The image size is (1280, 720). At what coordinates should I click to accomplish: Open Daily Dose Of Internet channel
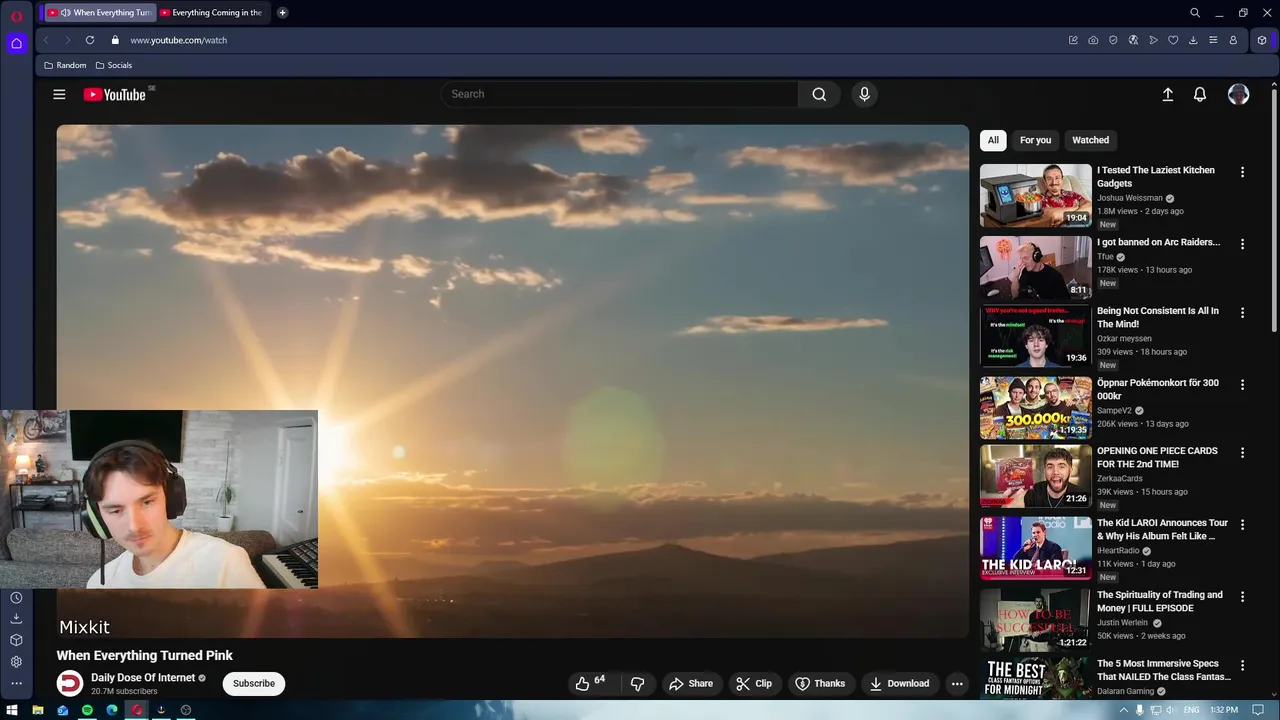pyautogui.click(x=142, y=678)
